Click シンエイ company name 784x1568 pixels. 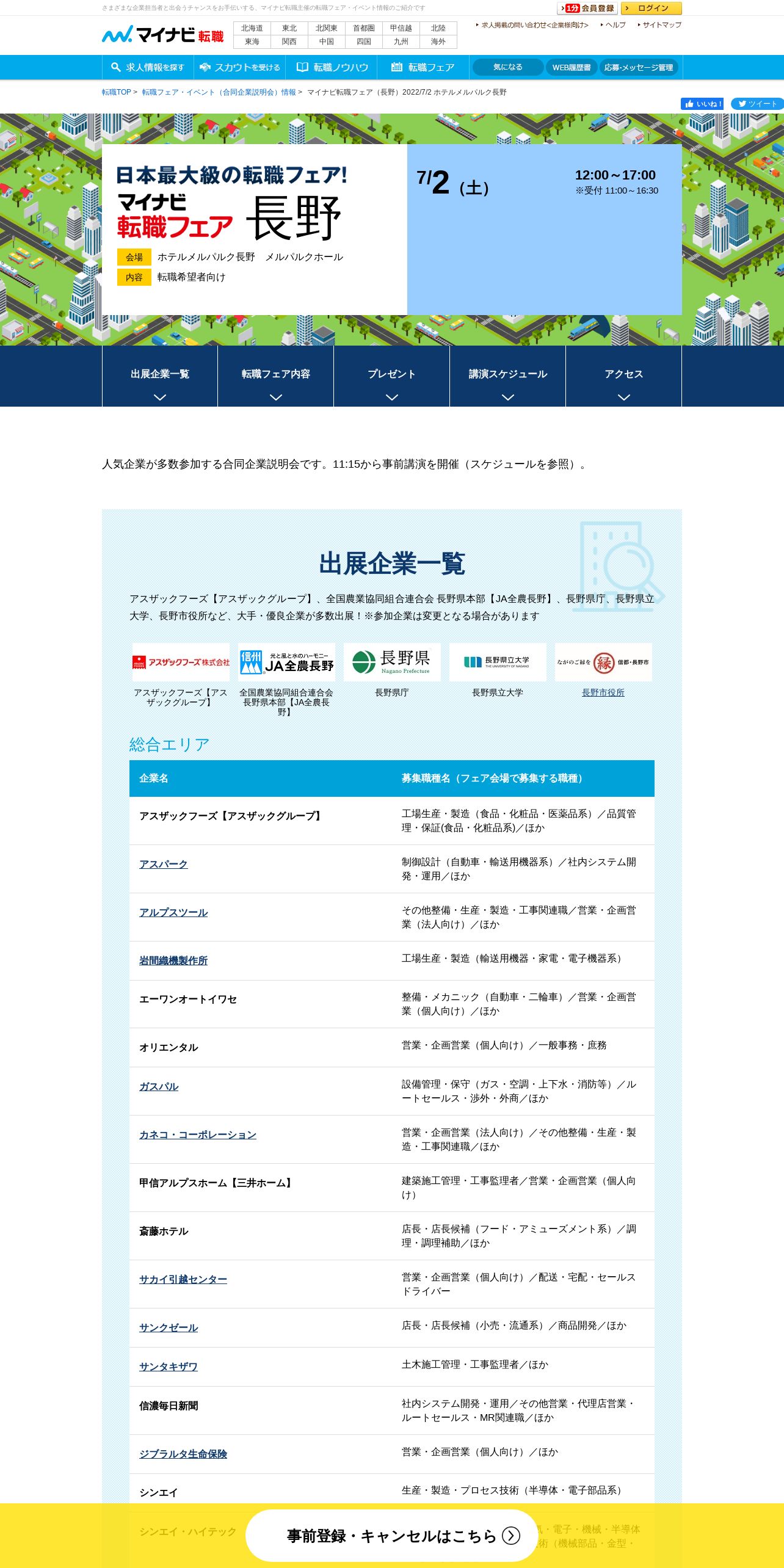click(x=159, y=1492)
